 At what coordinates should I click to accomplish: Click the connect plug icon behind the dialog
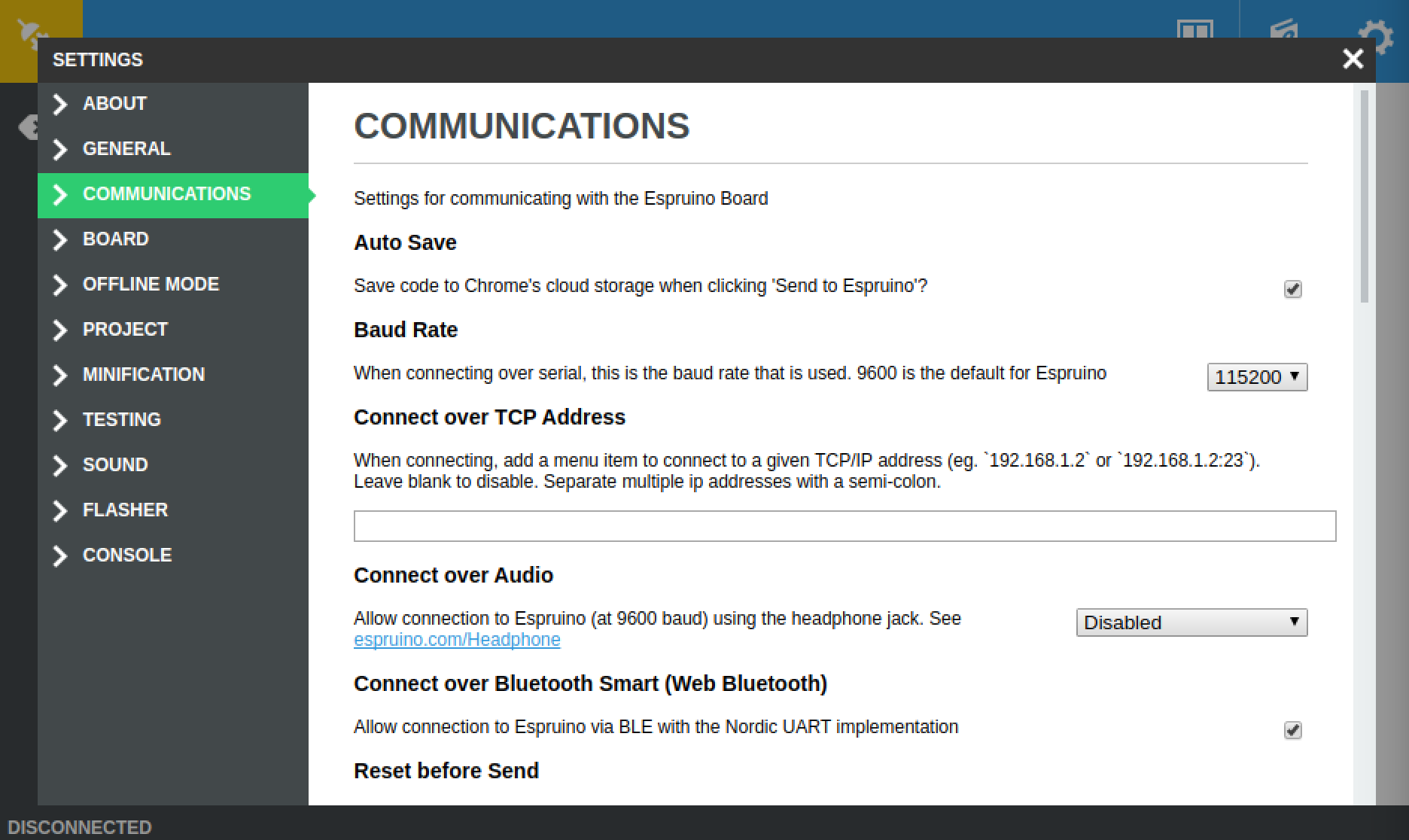pyautogui.click(x=30, y=30)
